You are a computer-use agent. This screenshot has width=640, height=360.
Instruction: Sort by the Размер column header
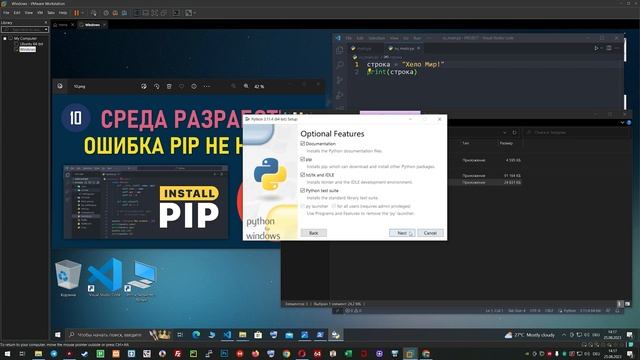(x=505, y=143)
